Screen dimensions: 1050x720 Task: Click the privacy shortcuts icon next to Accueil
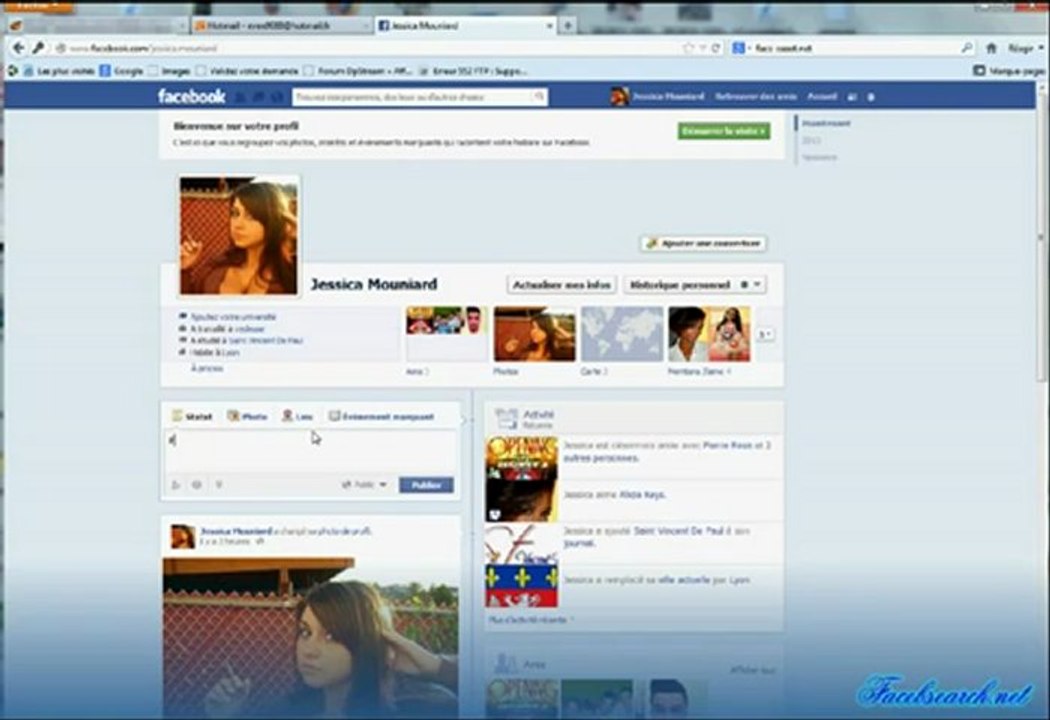point(852,97)
